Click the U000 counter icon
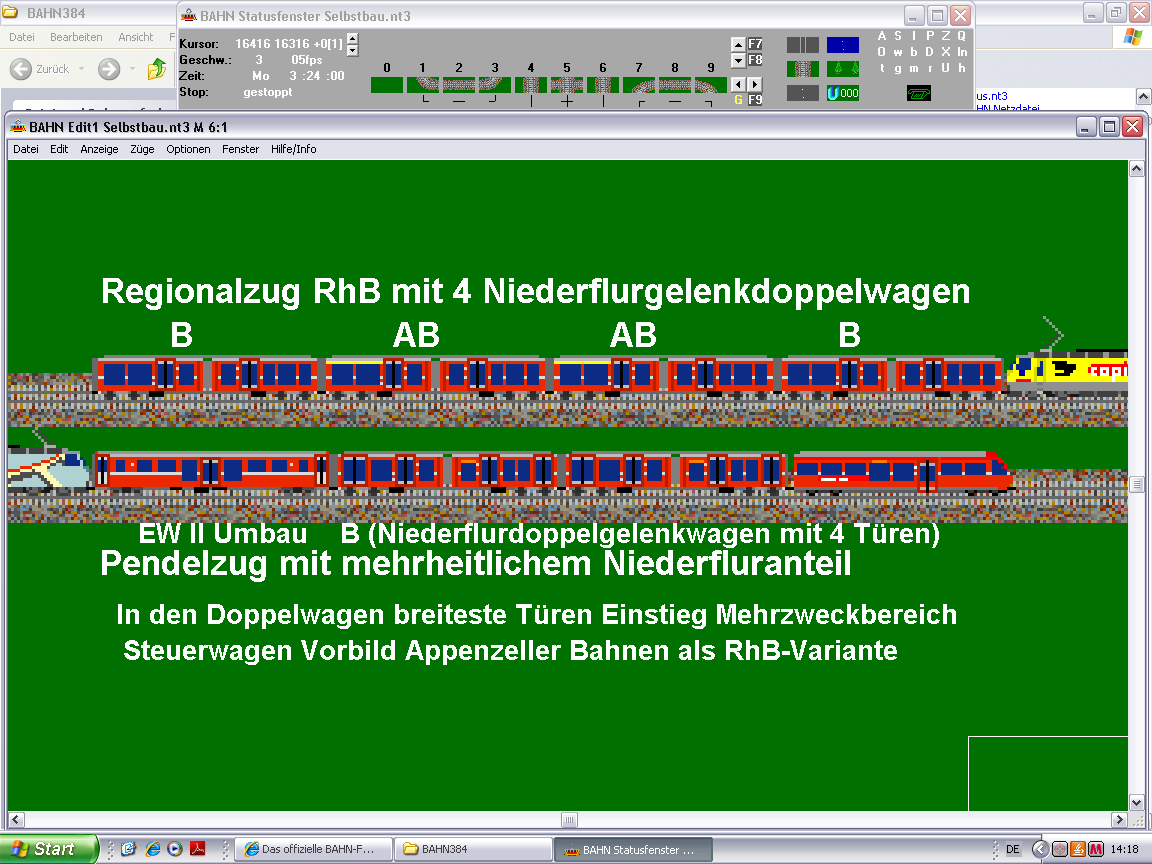The image size is (1152, 864). (843, 93)
